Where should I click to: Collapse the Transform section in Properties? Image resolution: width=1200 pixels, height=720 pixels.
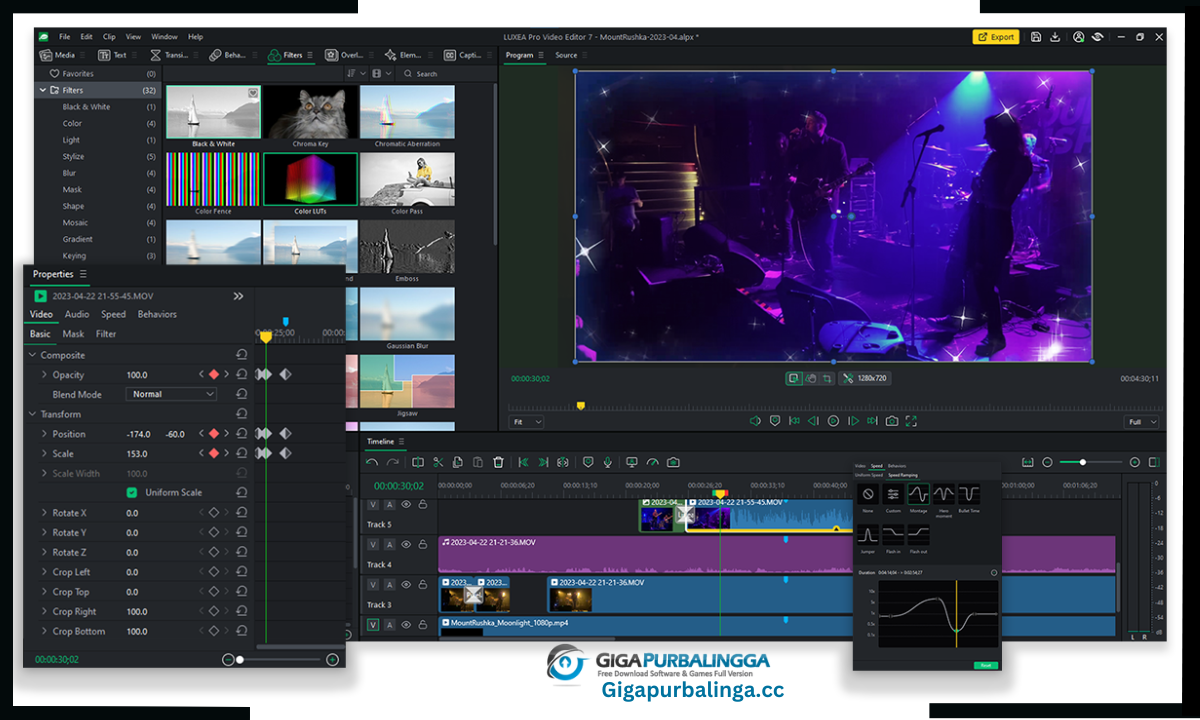click(32, 414)
